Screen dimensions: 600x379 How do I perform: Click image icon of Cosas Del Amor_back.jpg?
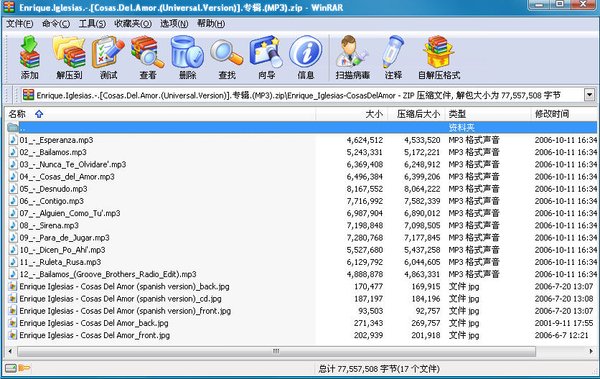13,323
